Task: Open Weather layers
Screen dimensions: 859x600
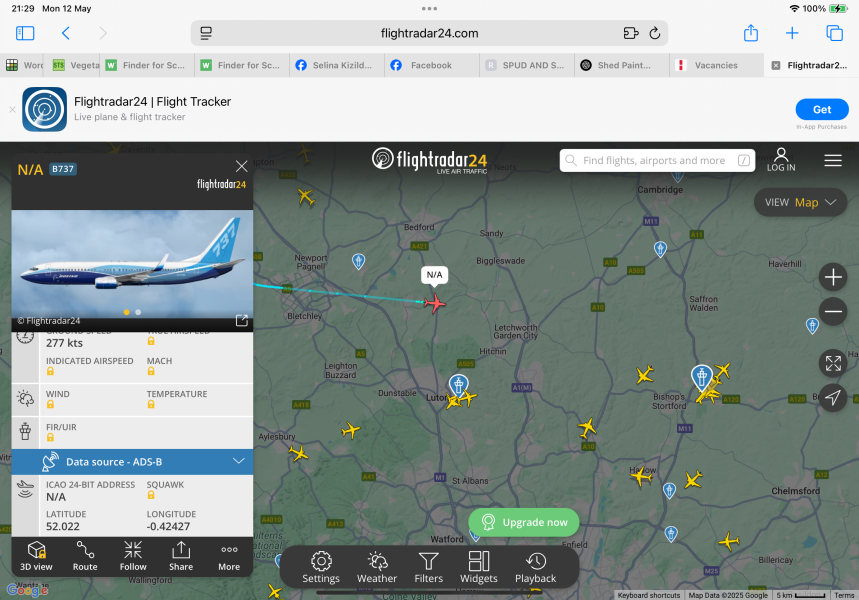Action: [377, 567]
